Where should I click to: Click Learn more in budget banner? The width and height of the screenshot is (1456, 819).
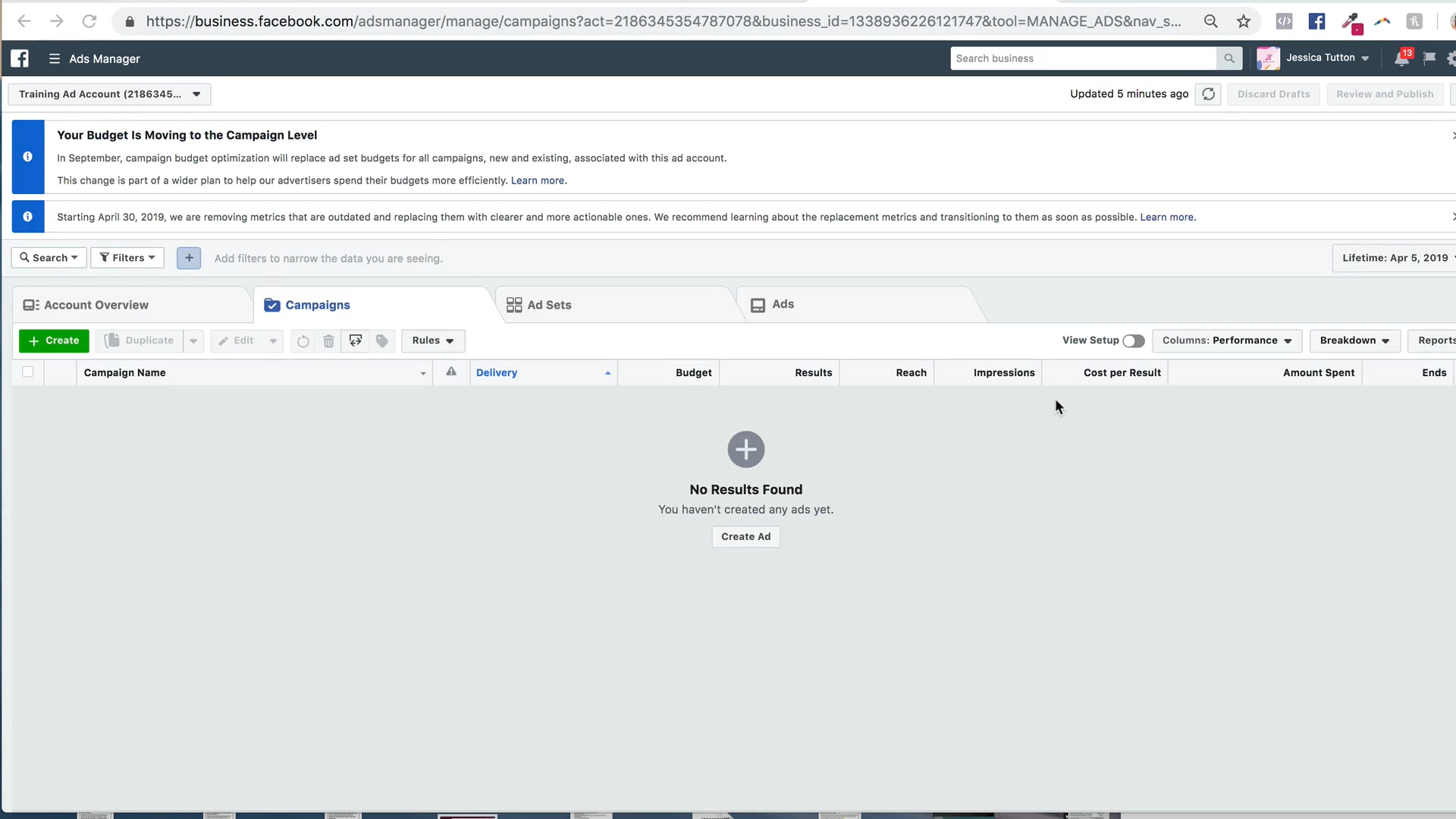pyautogui.click(x=538, y=180)
